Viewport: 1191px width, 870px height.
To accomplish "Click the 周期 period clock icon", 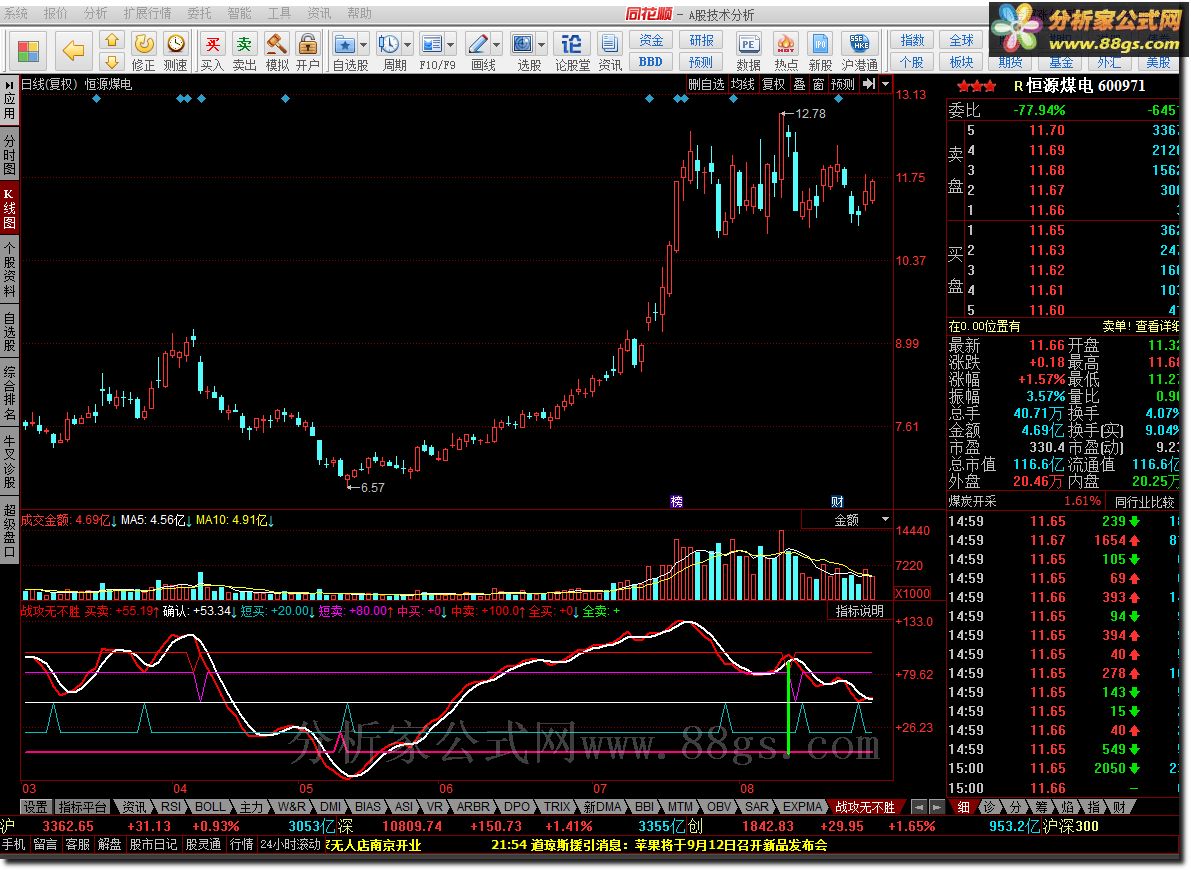I will [x=388, y=44].
